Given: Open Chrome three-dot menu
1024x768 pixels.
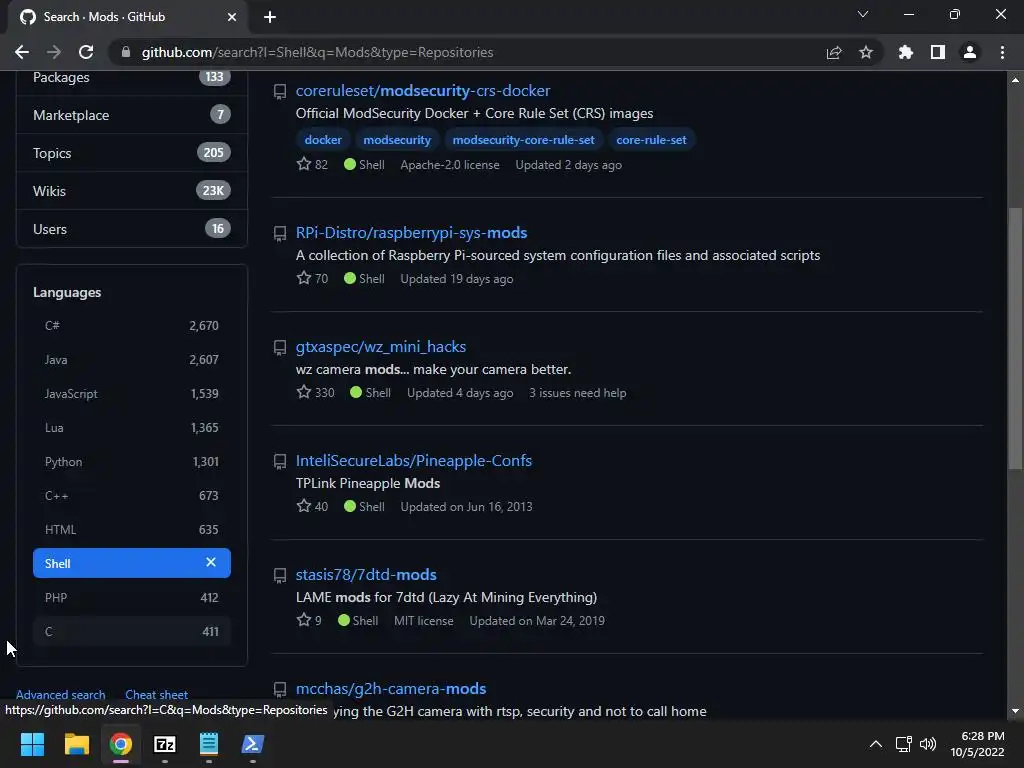Looking at the screenshot, I should point(1002,52).
